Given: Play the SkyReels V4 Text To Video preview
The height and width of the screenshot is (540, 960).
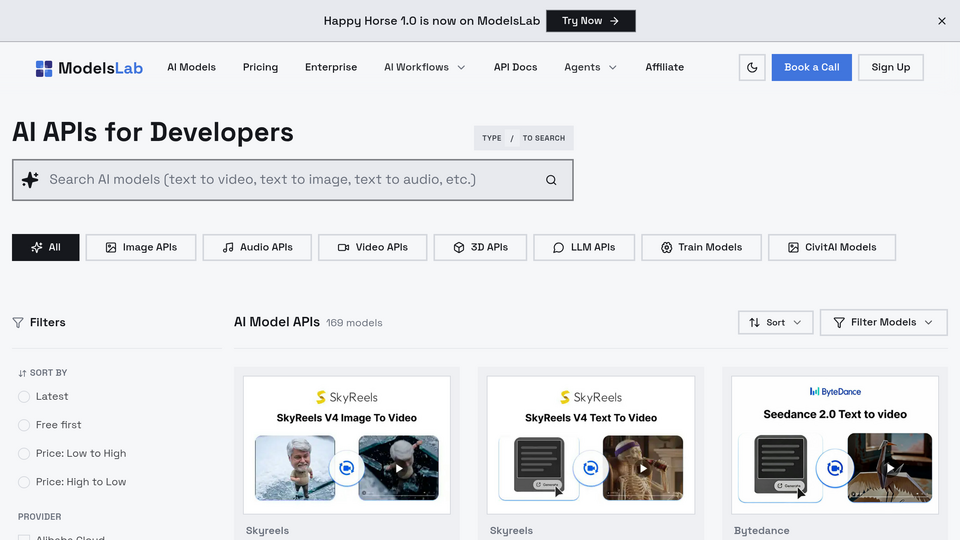Looking at the screenshot, I should 643,468.
